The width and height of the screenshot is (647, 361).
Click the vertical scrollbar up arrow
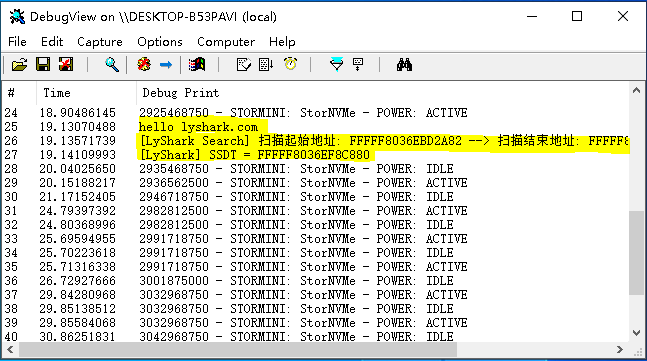click(637, 90)
